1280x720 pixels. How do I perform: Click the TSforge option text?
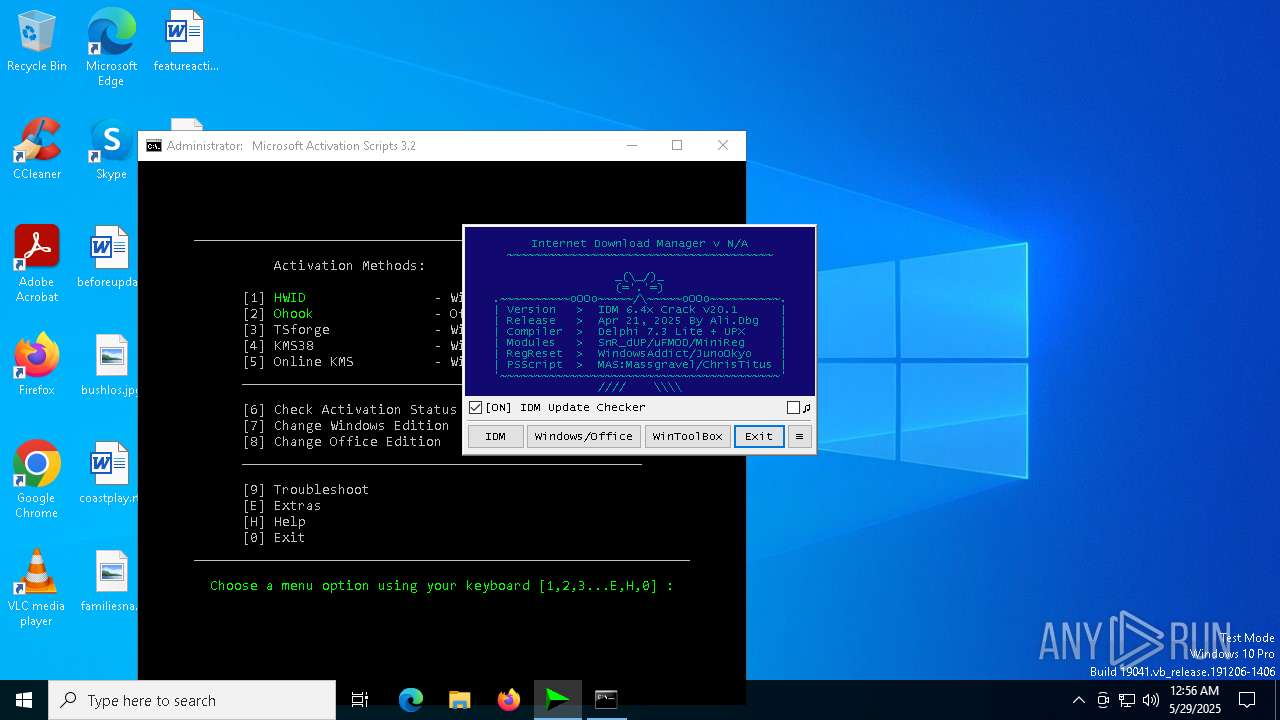[301, 330]
